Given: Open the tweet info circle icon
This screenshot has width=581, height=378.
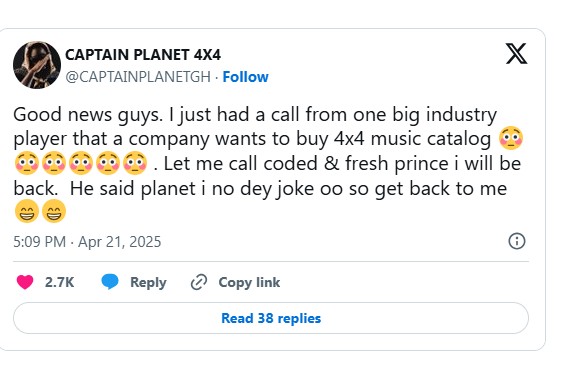Looking at the screenshot, I should (517, 241).
